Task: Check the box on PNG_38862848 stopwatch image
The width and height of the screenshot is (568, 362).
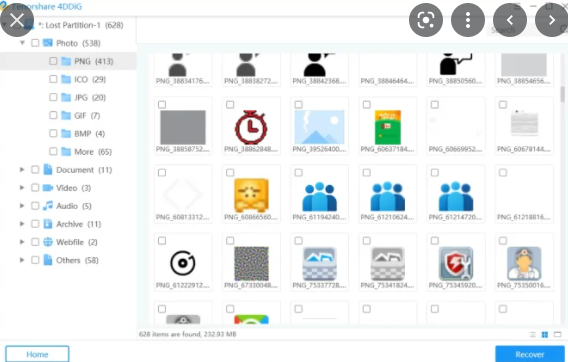Action: (x=230, y=105)
